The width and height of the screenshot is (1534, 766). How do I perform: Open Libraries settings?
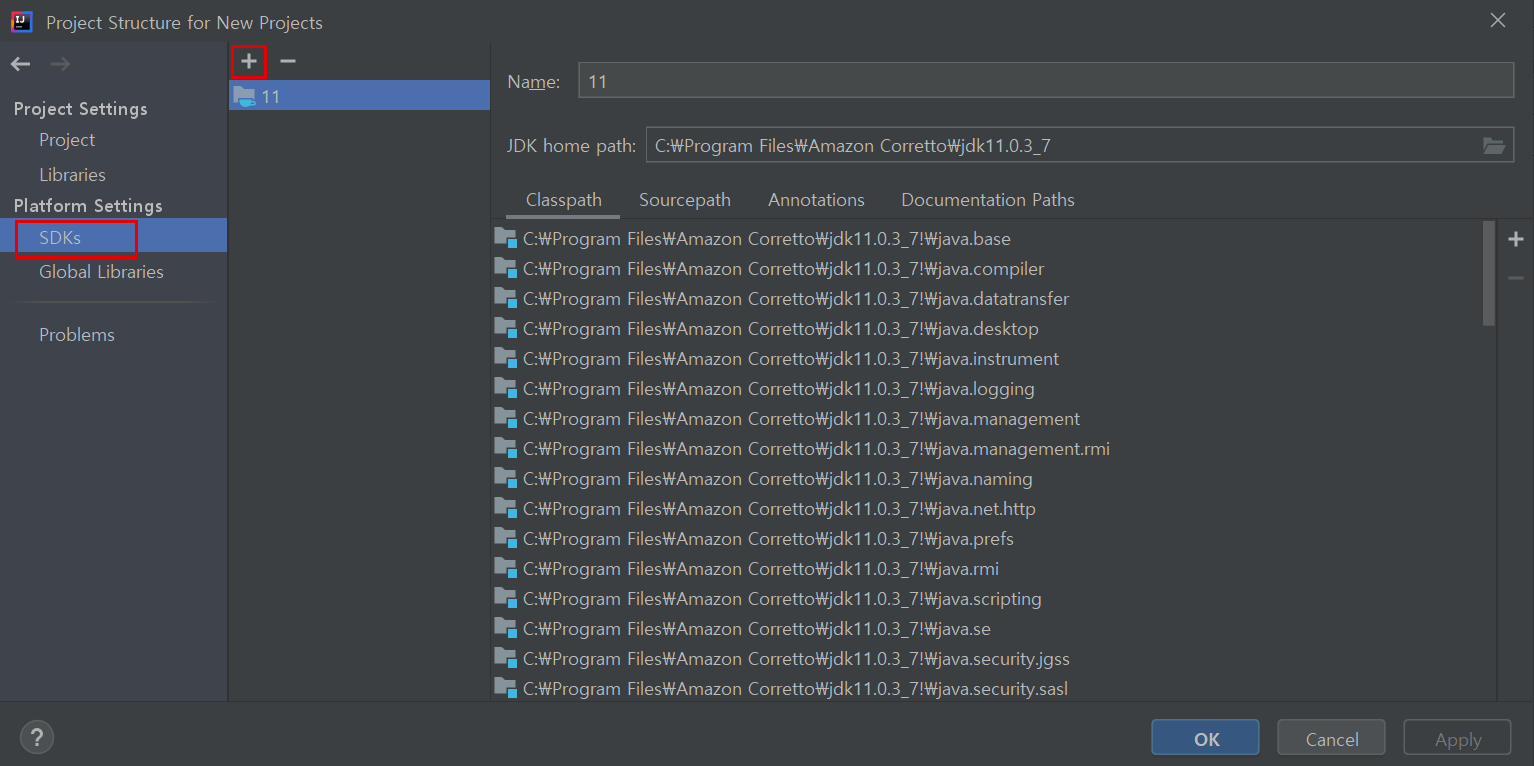(72, 174)
